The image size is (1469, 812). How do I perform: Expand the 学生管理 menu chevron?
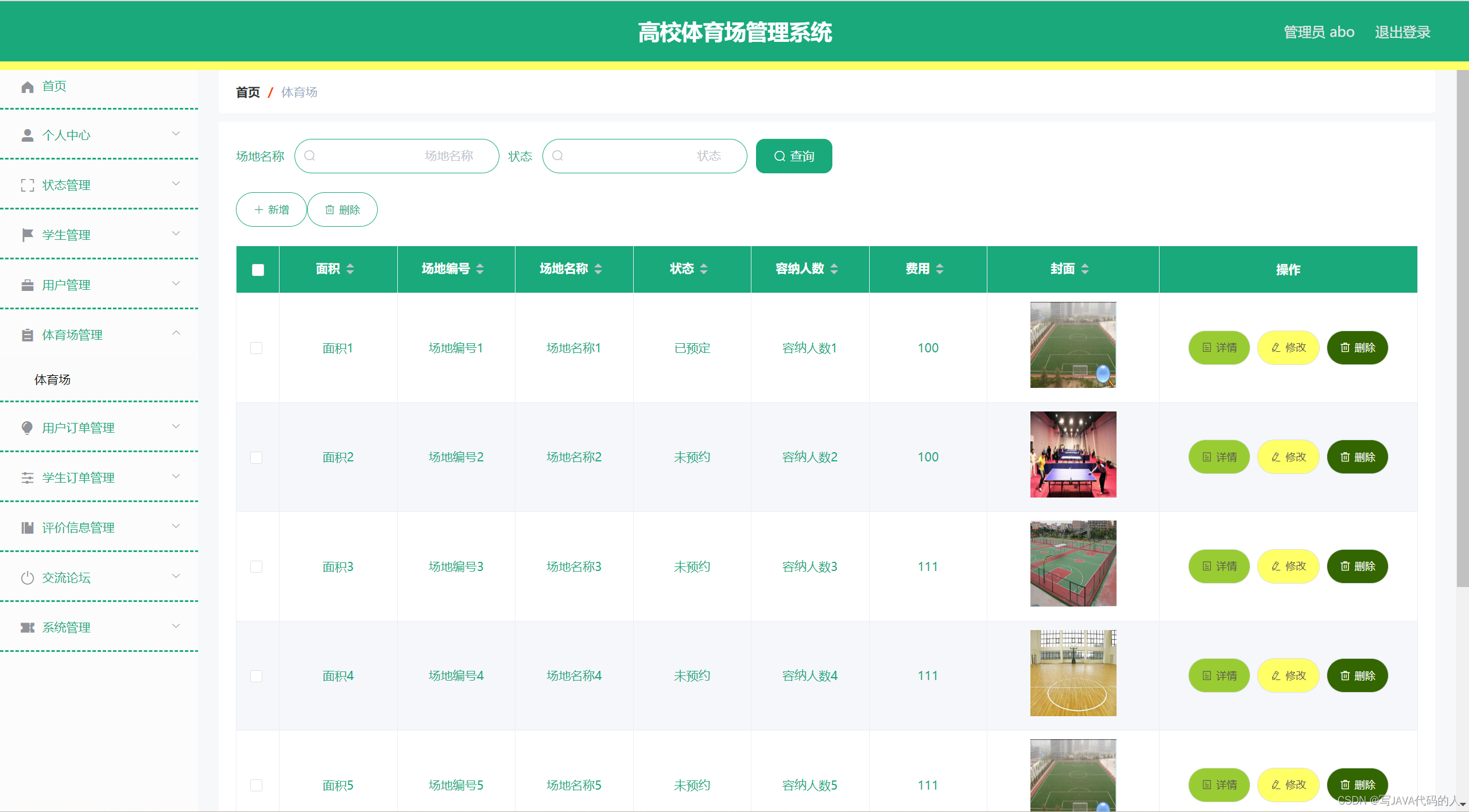click(x=176, y=234)
